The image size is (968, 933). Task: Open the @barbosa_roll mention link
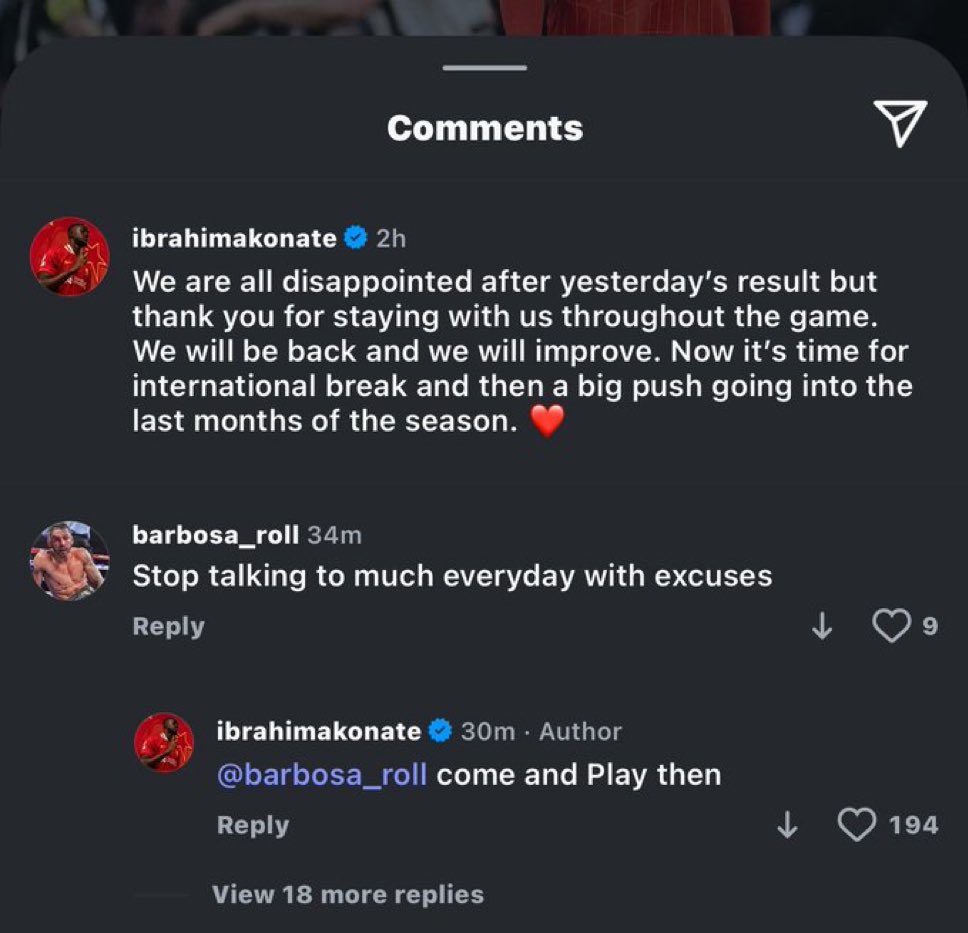322,775
